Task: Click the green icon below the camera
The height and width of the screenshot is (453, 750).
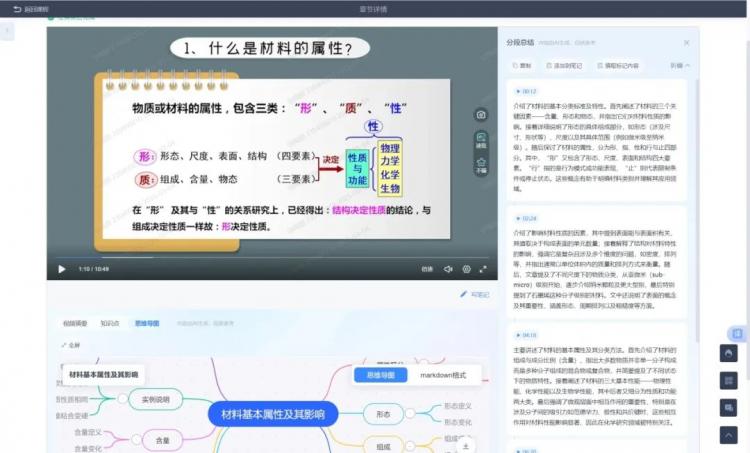Action: 481,140
